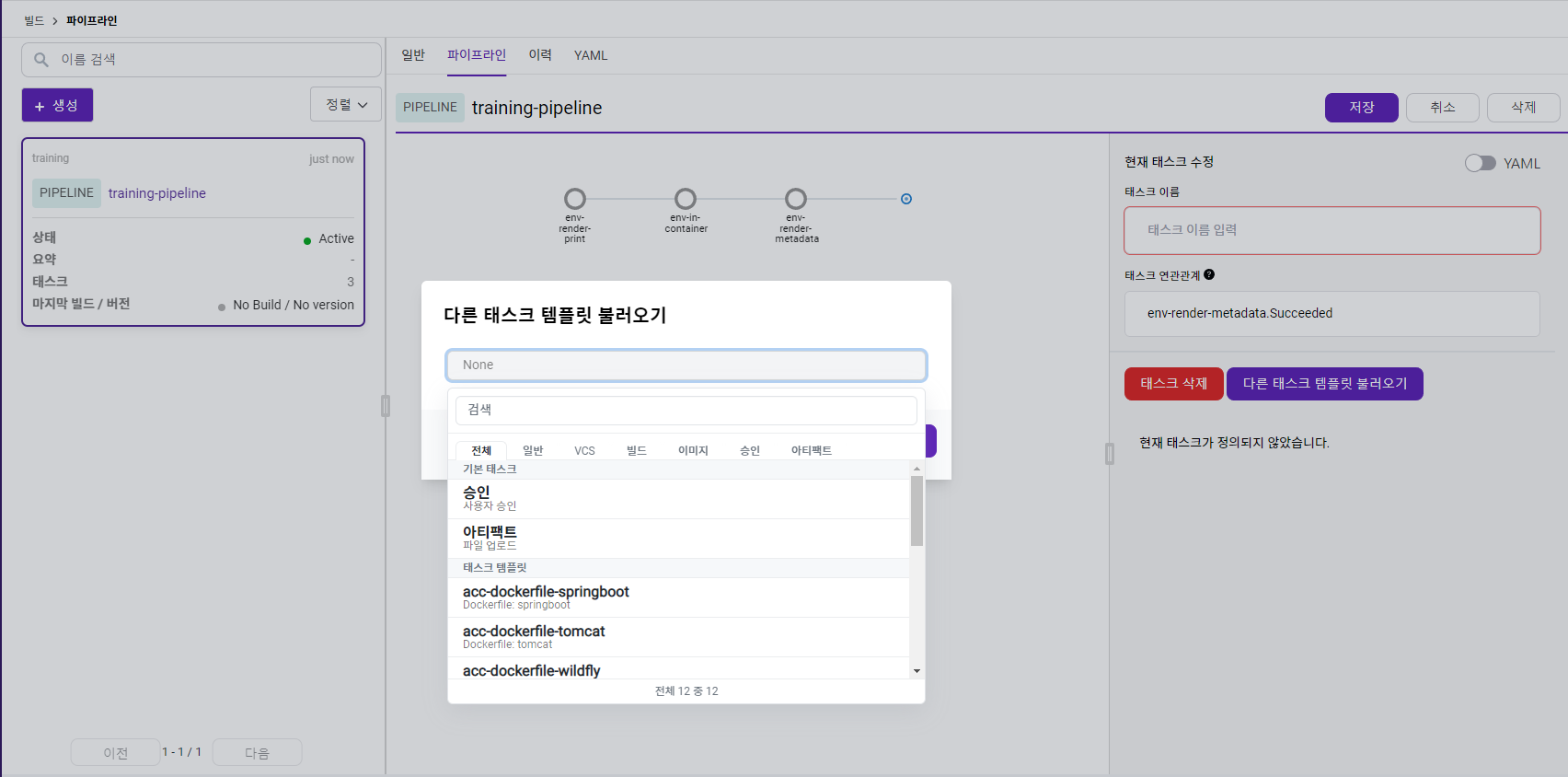The image size is (1568, 777).
Task: Click the help icon next to 태스크 연관관계
Action: [1209, 274]
